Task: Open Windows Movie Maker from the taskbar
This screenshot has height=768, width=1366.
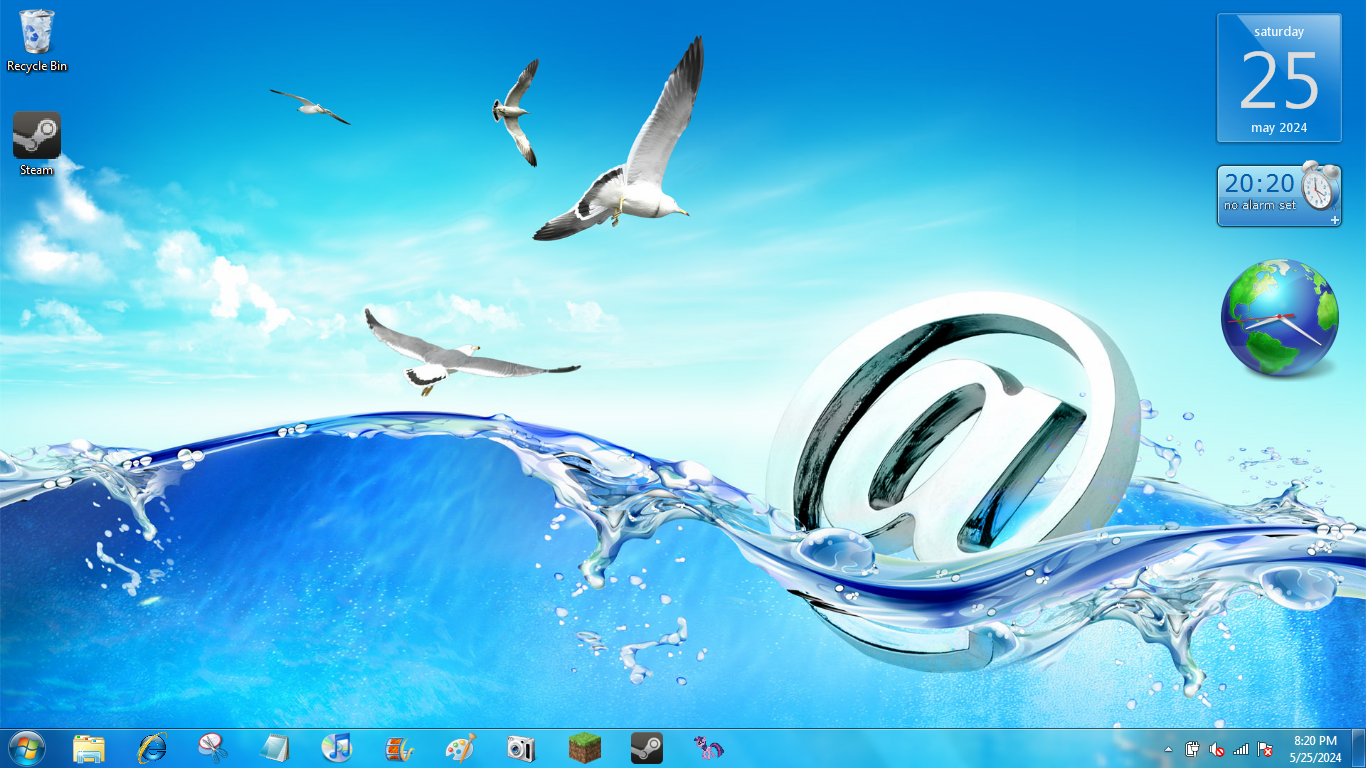Action: tap(399, 748)
